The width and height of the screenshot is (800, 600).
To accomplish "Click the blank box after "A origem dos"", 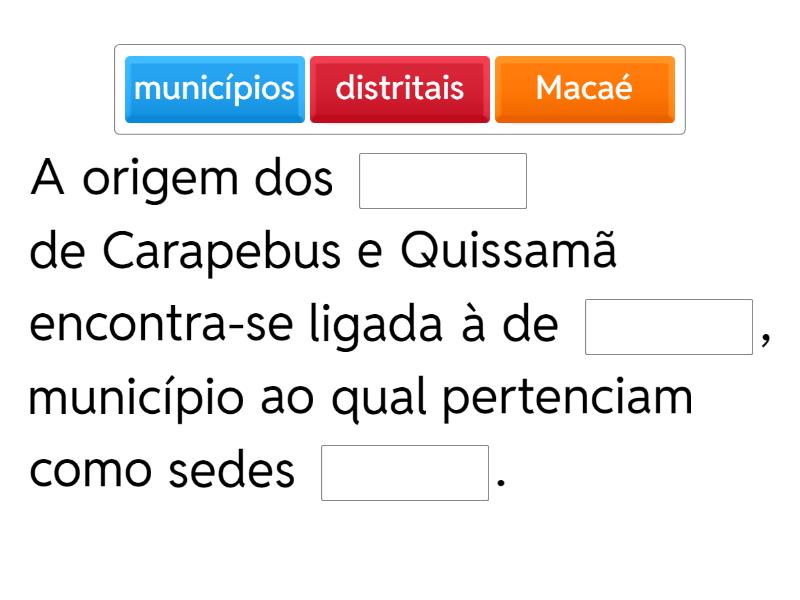I will 443,181.
